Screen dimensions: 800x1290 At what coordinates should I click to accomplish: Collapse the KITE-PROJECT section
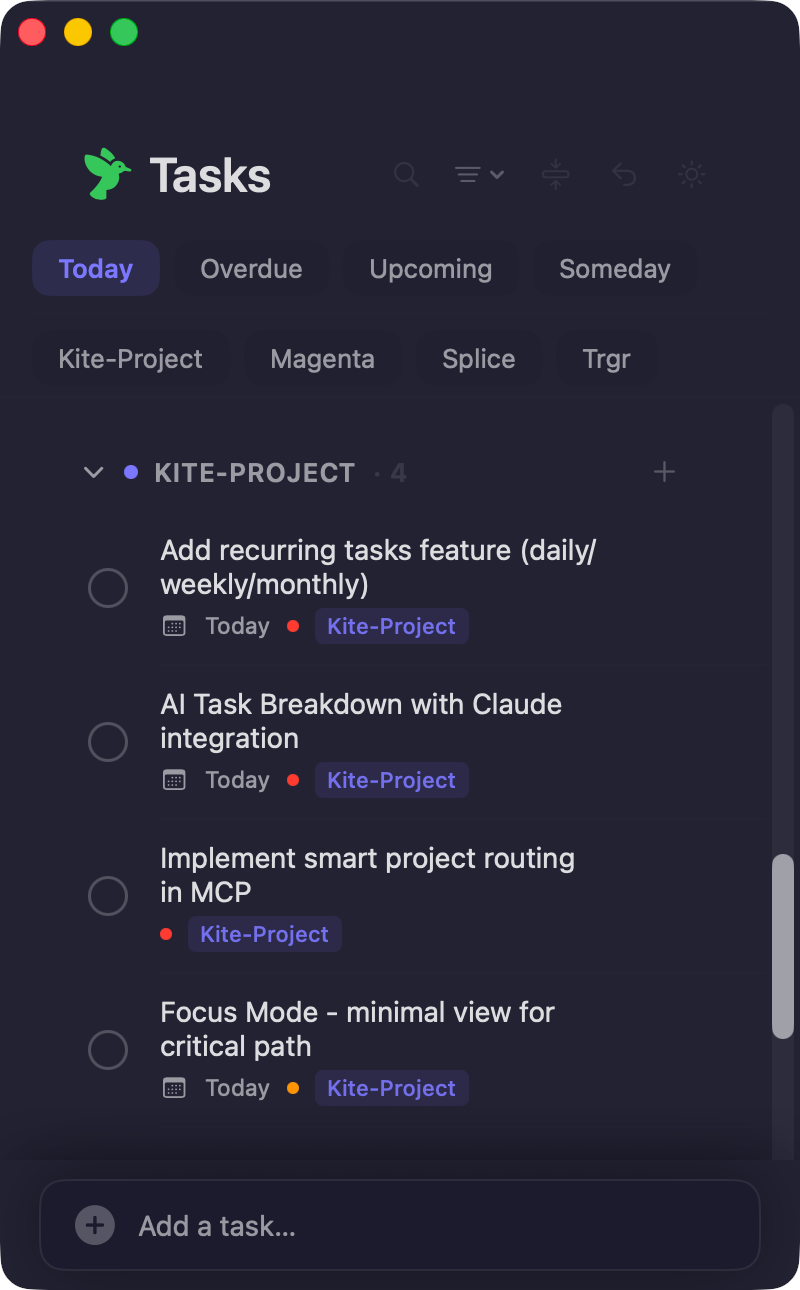[93, 472]
